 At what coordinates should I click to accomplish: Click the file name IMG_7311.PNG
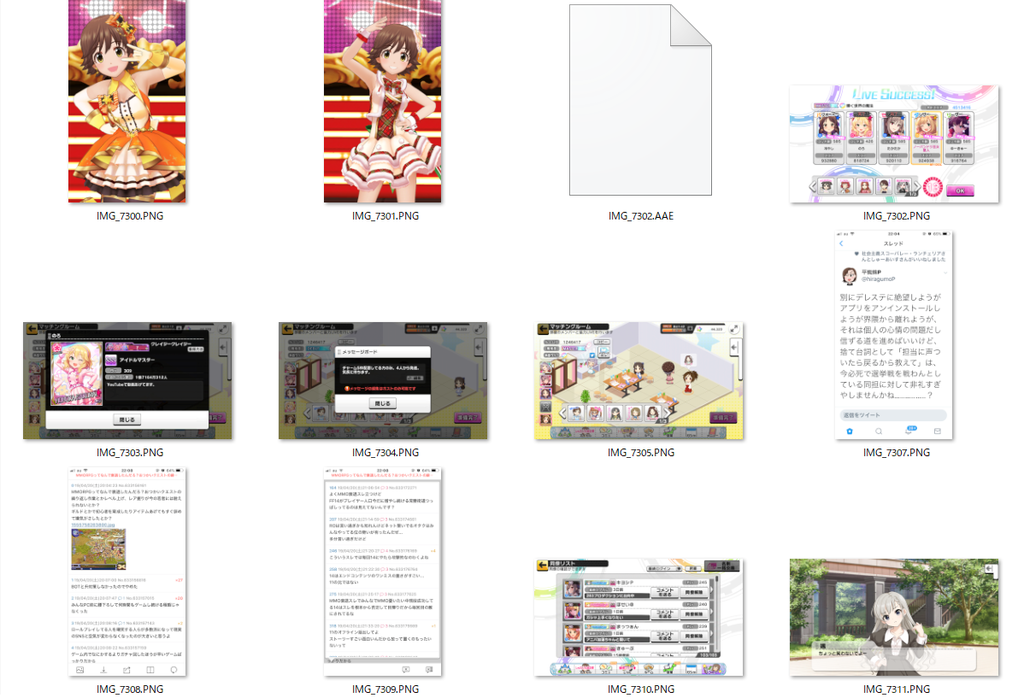pos(896,690)
